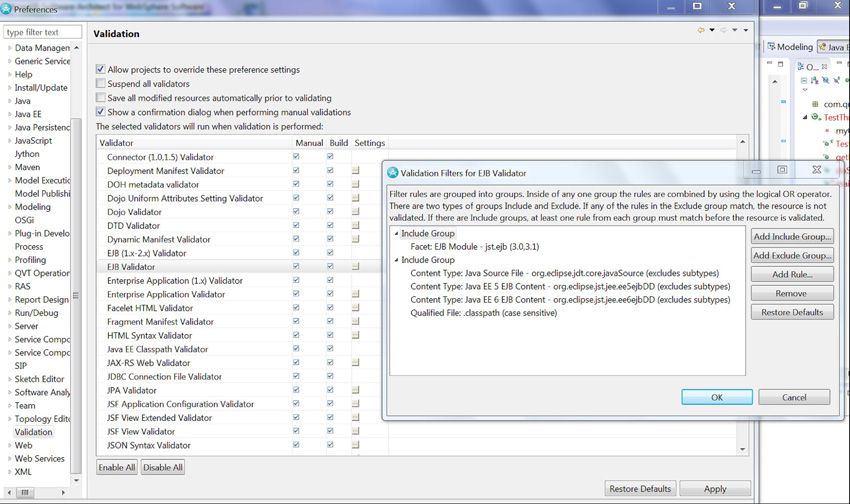Open settings icon for JPA Validator

tap(356, 390)
